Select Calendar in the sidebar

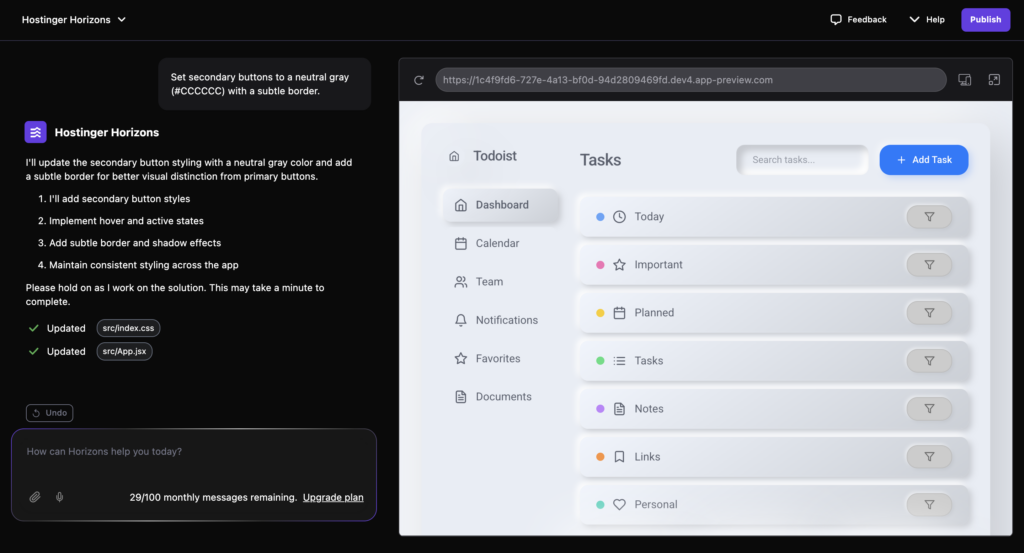coord(497,243)
